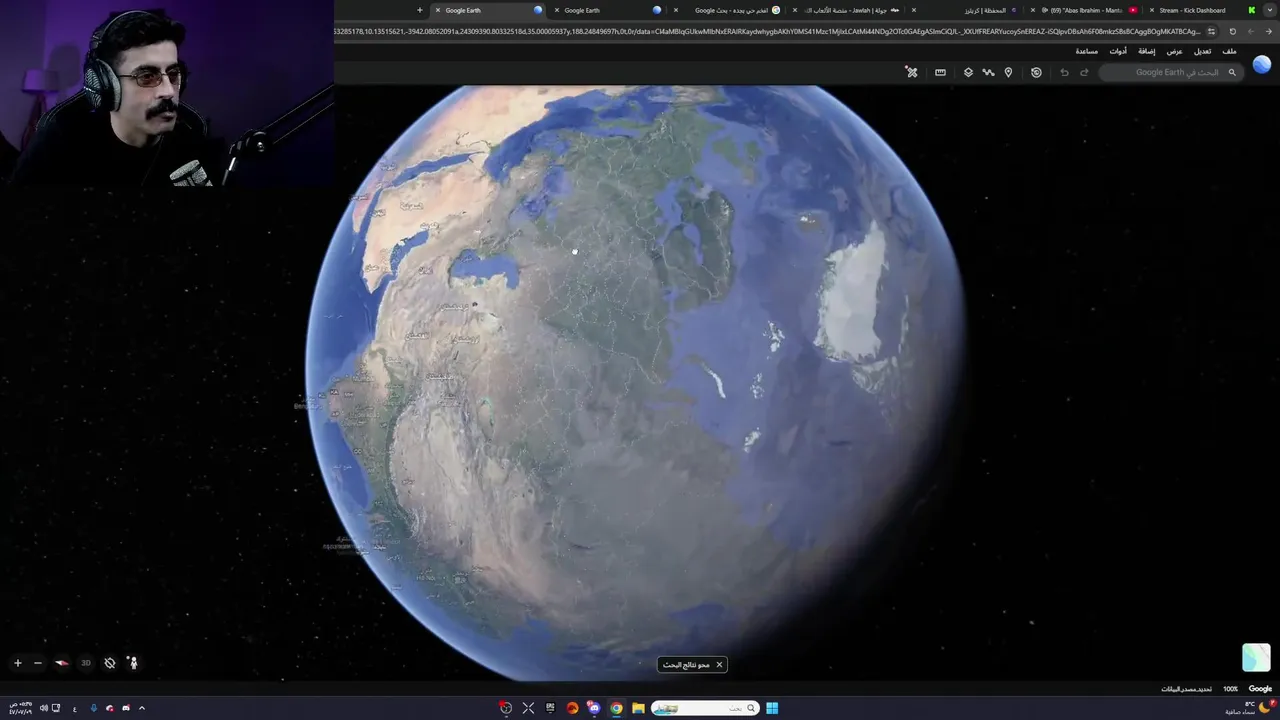Select the draw path or polygon tool

(x=988, y=72)
